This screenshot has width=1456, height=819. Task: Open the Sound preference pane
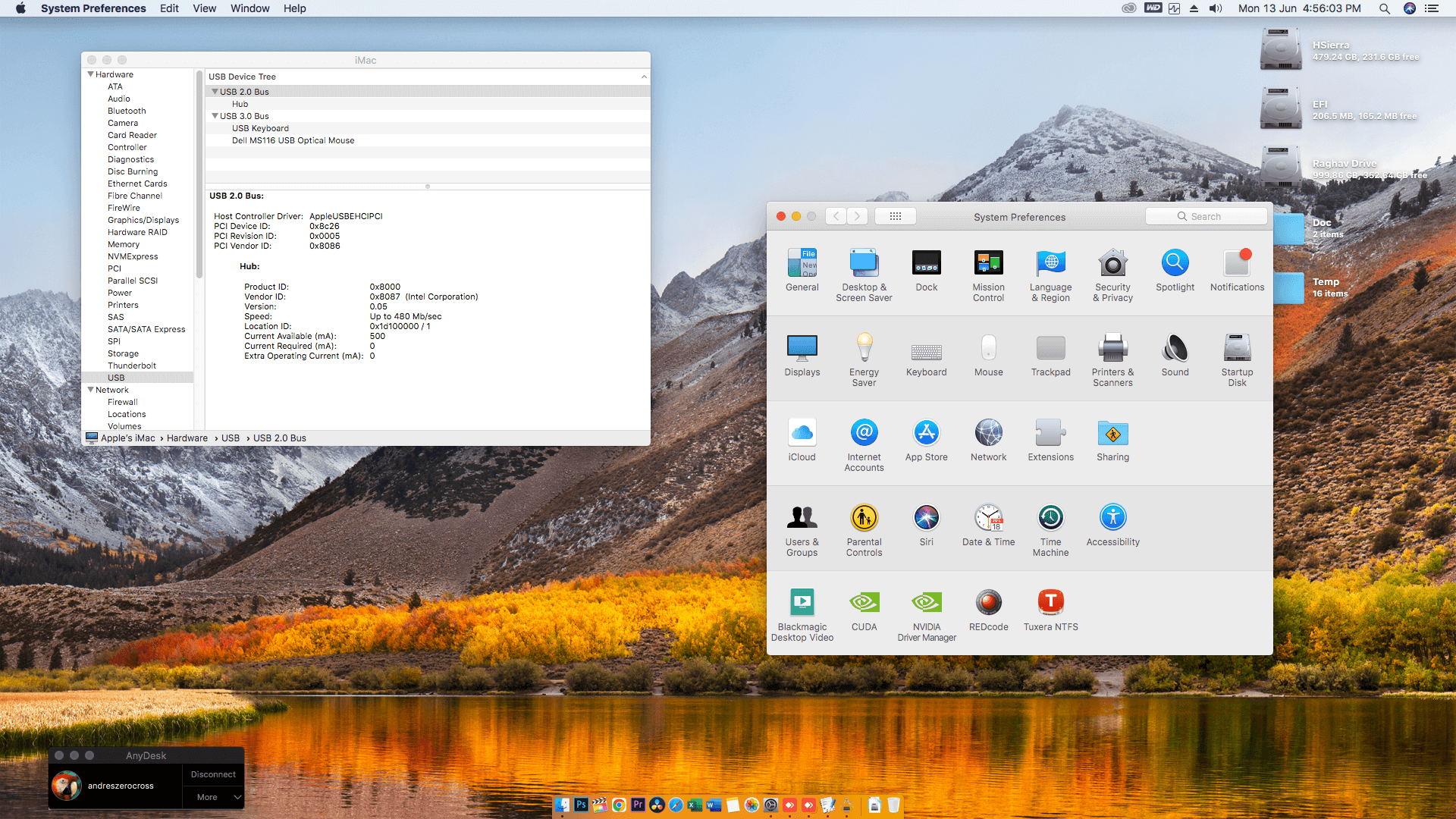(x=1175, y=355)
